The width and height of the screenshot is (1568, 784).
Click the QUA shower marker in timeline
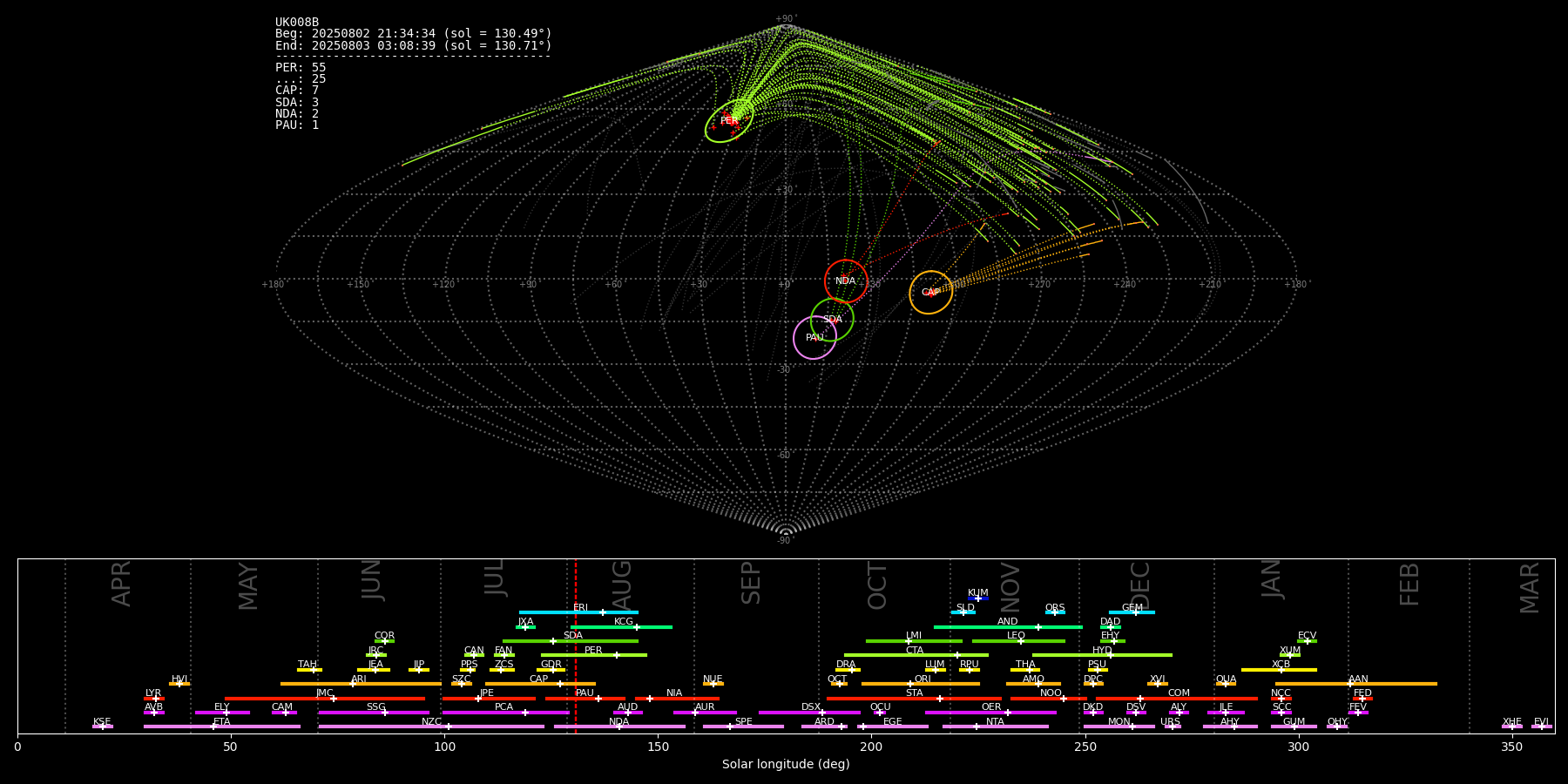tap(1226, 684)
